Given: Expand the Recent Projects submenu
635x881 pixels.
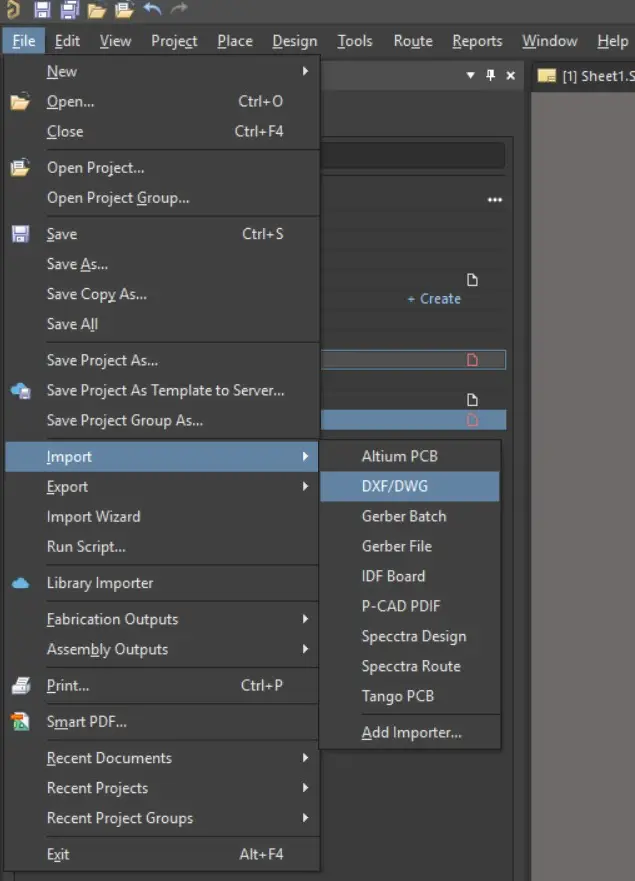Looking at the screenshot, I should coord(306,788).
